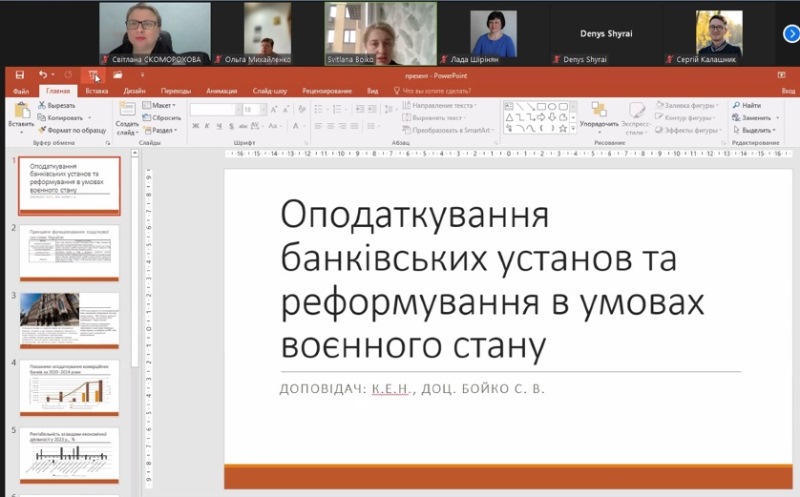The height and width of the screenshot is (497, 800).
Task: Click the 'Что вы хотите сделать?' search field
Action: [x=432, y=91]
